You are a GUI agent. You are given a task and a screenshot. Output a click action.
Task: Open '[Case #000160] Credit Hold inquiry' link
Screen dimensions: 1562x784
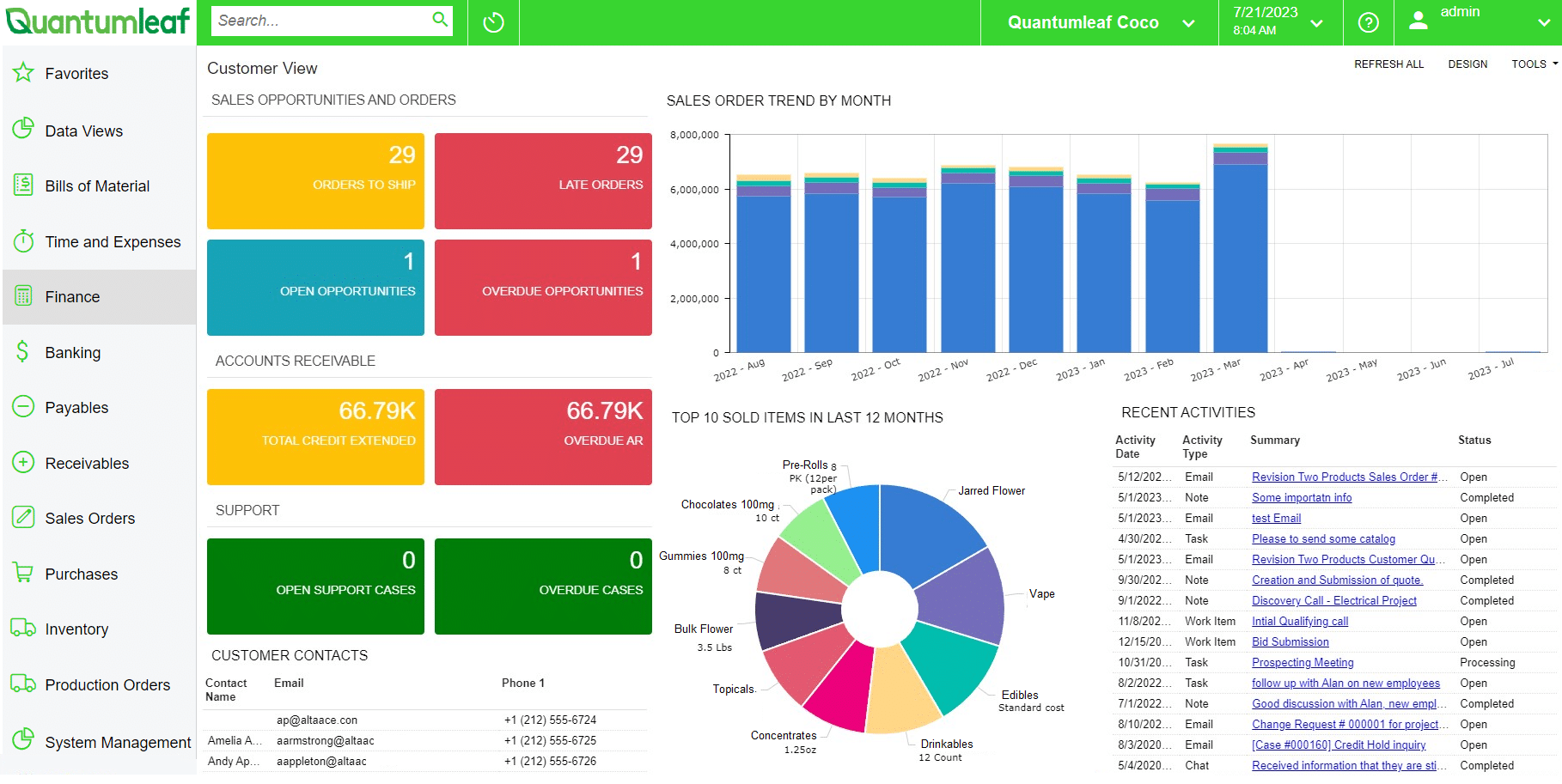tap(1339, 745)
